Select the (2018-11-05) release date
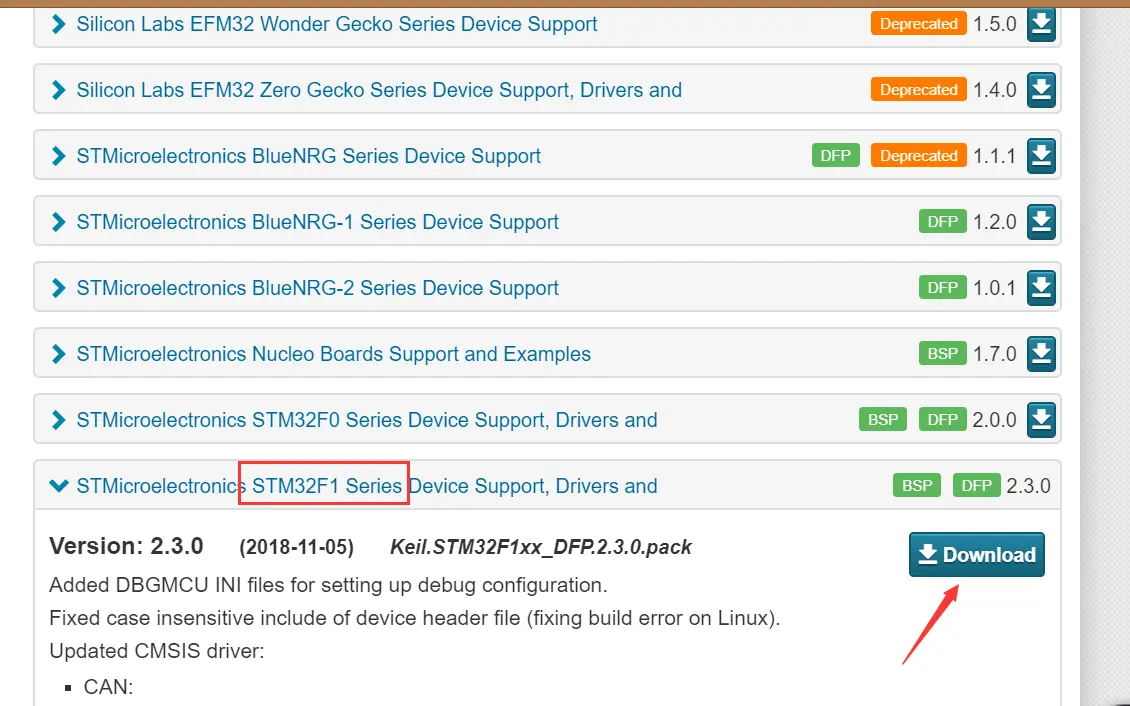Viewport: 1130px width, 706px height. (296, 548)
